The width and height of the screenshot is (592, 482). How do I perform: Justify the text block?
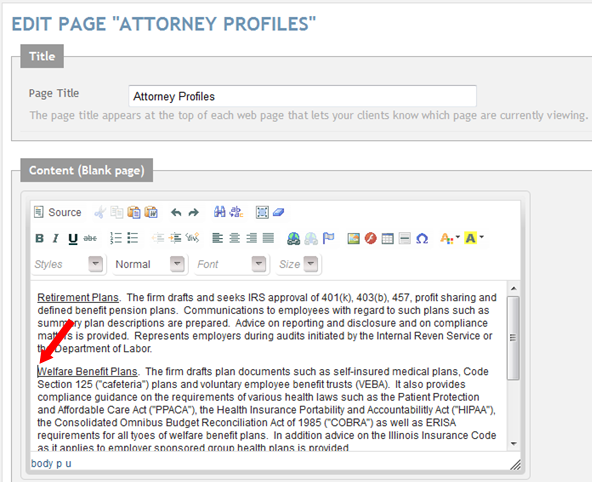268,238
